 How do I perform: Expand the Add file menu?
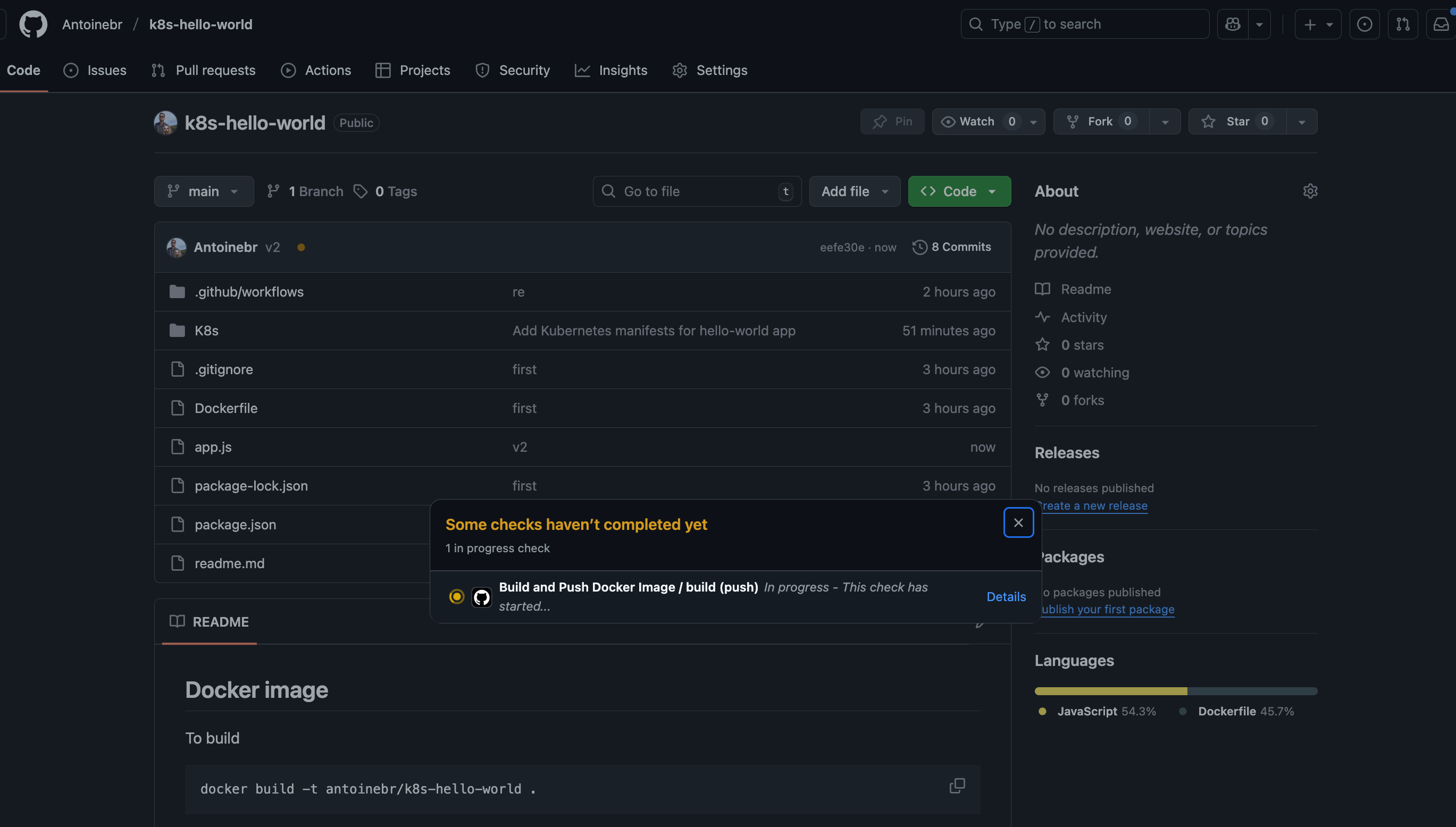(x=854, y=191)
